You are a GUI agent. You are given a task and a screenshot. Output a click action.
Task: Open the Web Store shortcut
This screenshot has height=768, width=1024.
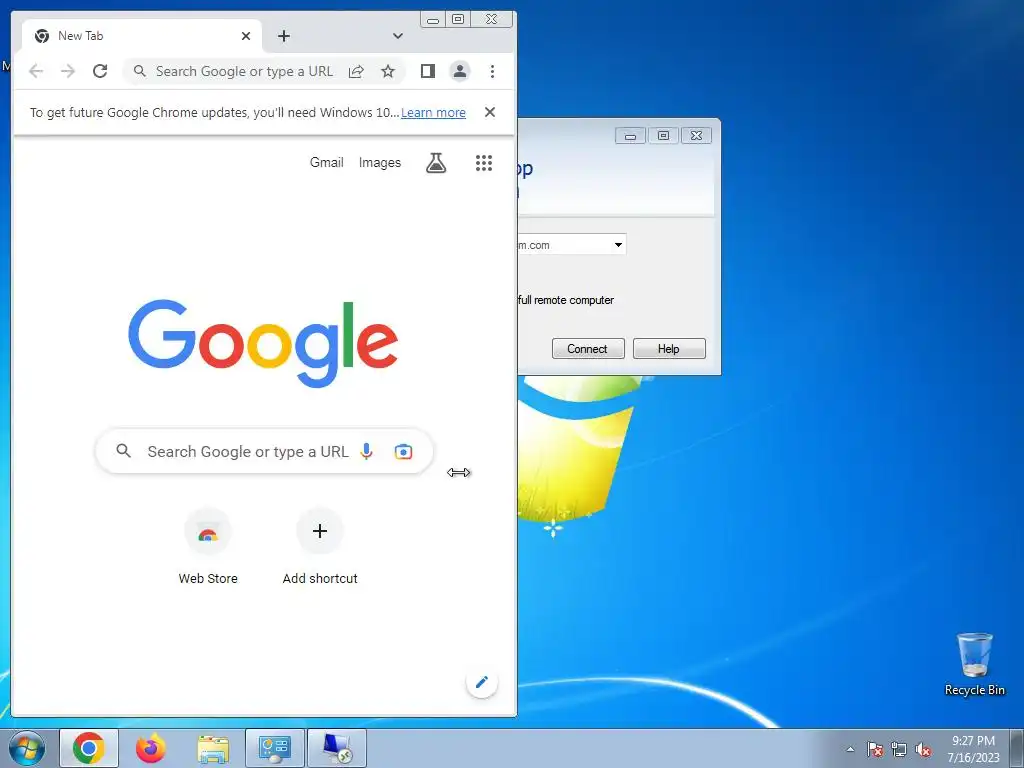click(x=208, y=547)
